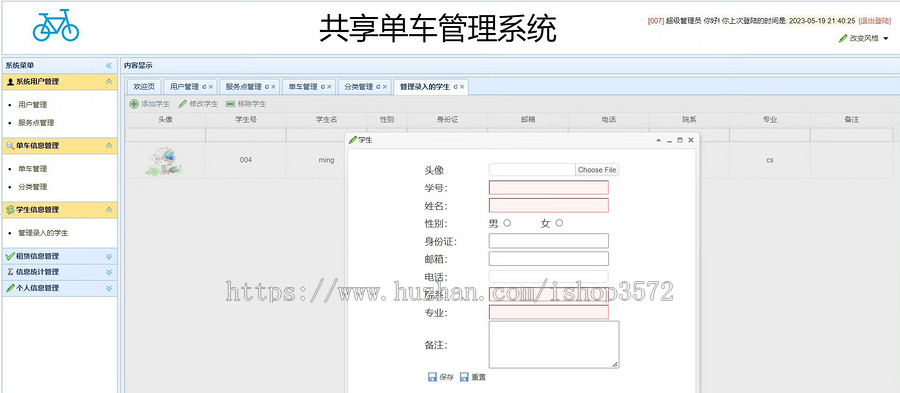Close the 学生 dialog
This screenshot has height=393, width=900.
coord(691,140)
